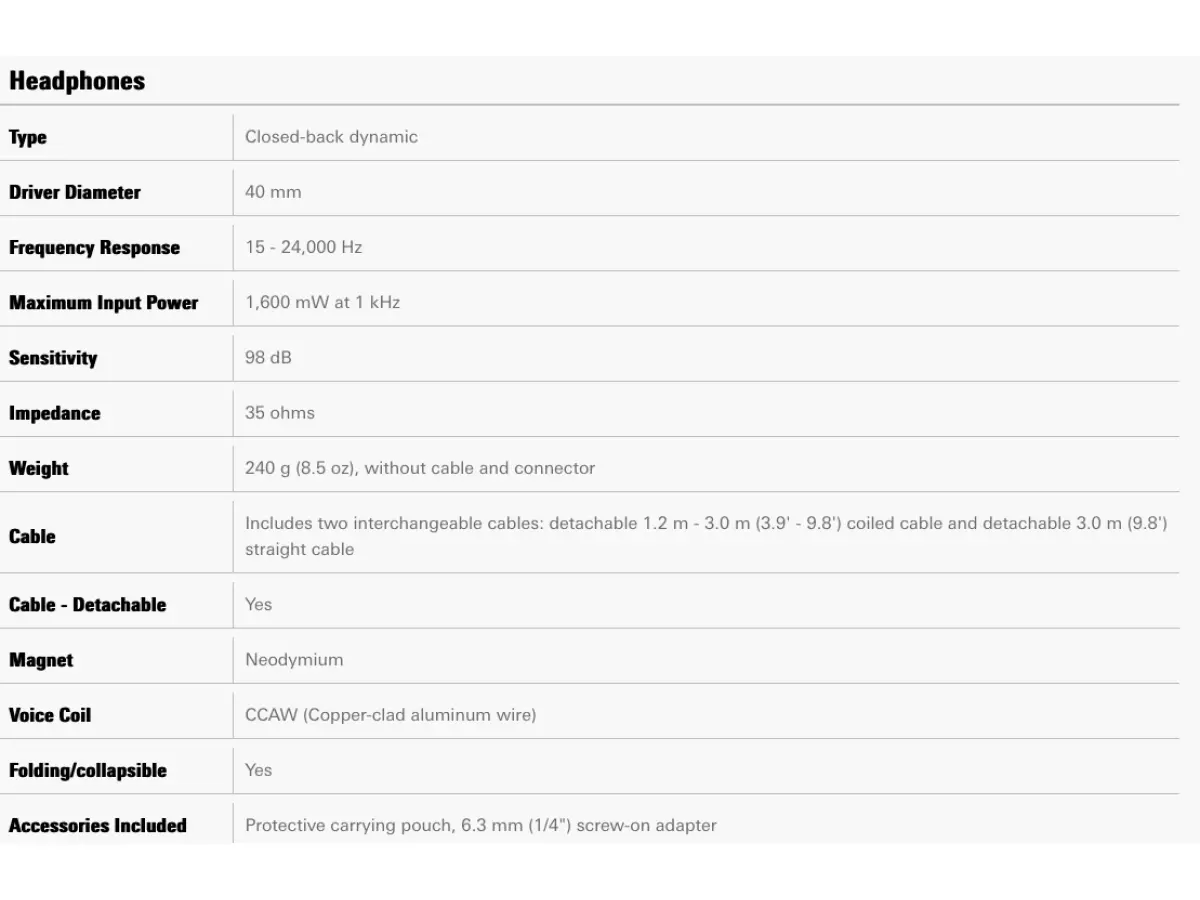Select the Sensitivity label
This screenshot has width=1200, height=900.
[x=53, y=358]
